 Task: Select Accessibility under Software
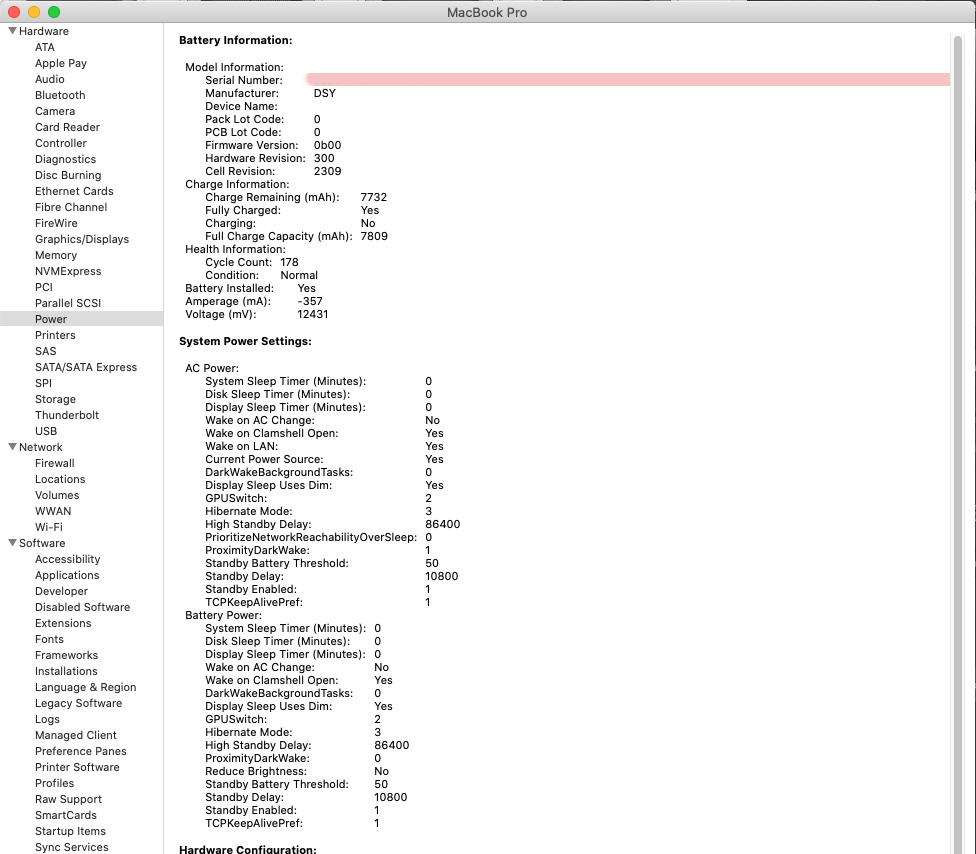click(68, 559)
